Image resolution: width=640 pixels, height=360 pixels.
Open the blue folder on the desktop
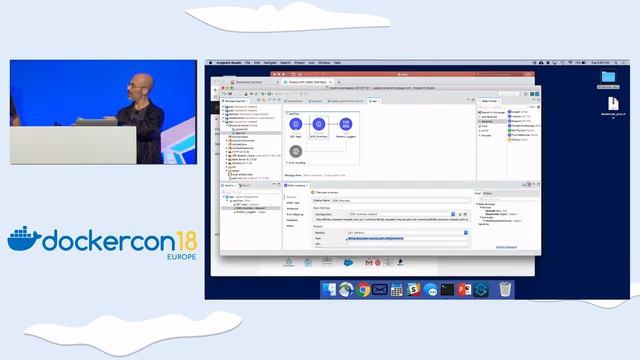pyautogui.click(x=608, y=77)
